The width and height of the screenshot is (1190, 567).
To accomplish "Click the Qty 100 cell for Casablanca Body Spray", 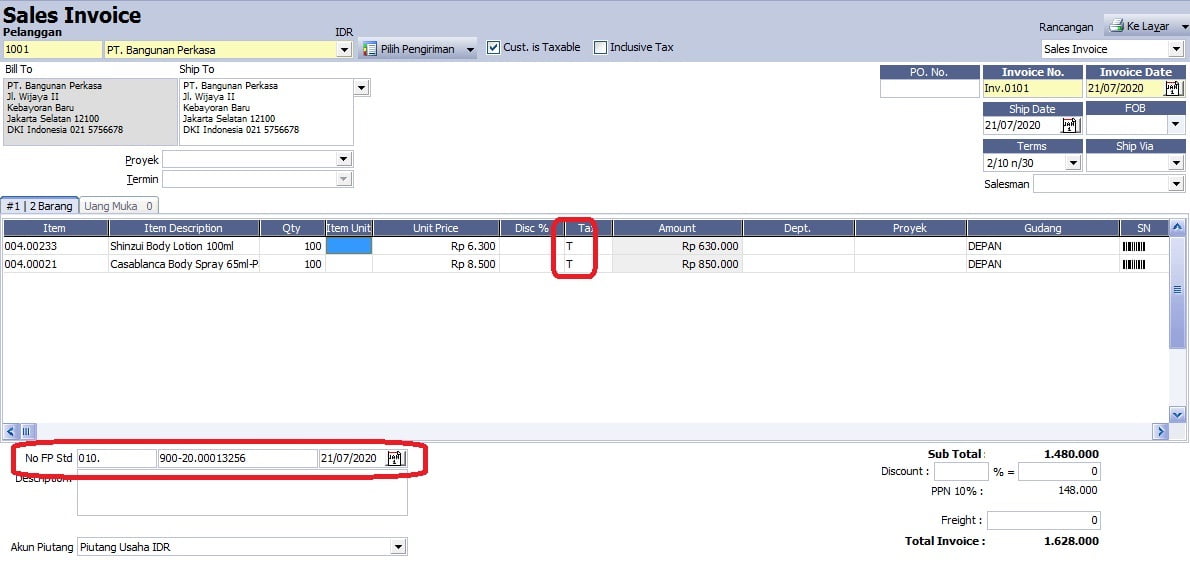I will [292, 264].
